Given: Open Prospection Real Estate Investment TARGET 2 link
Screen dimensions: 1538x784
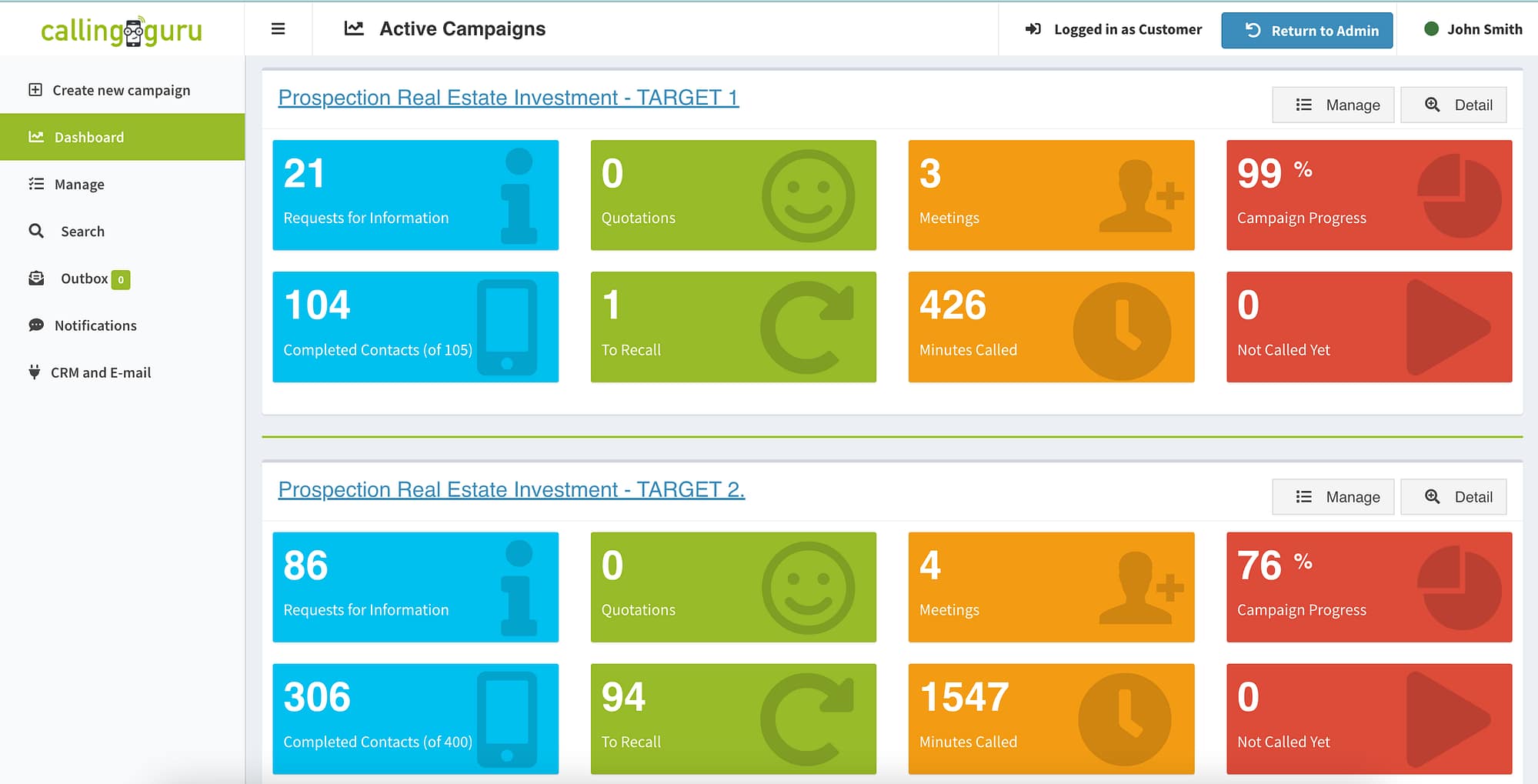Looking at the screenshot, I should [x=511, y=489].
